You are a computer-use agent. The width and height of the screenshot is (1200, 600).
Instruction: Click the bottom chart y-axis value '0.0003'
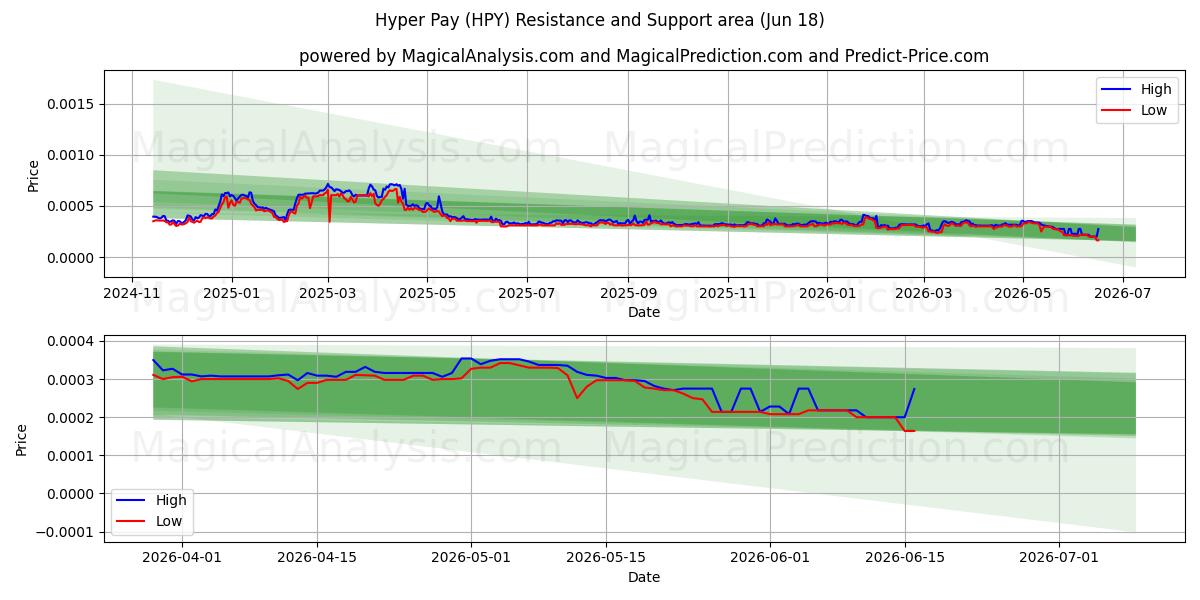[x=71, y=380]
